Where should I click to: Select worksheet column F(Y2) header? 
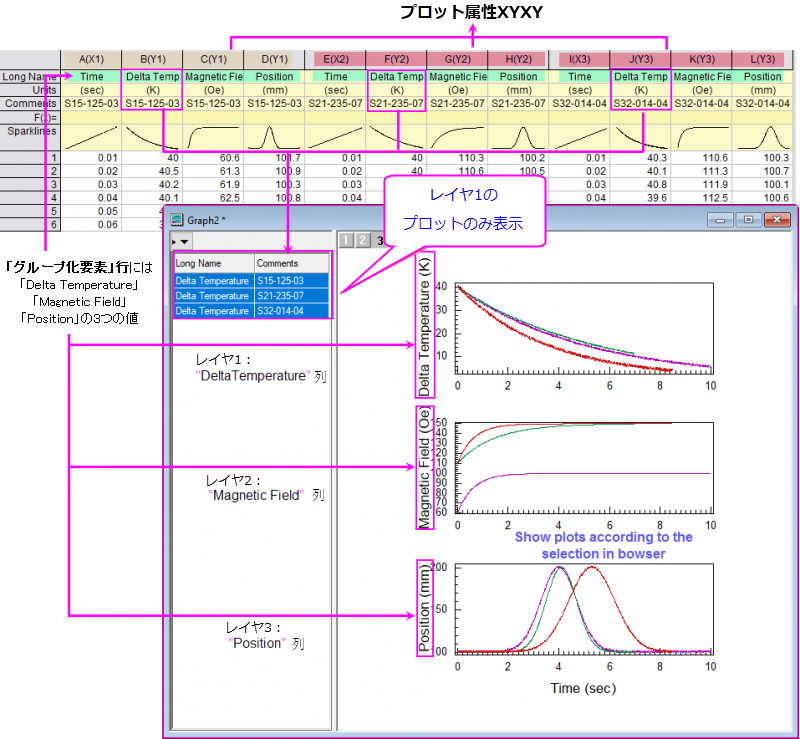[396, 59]
